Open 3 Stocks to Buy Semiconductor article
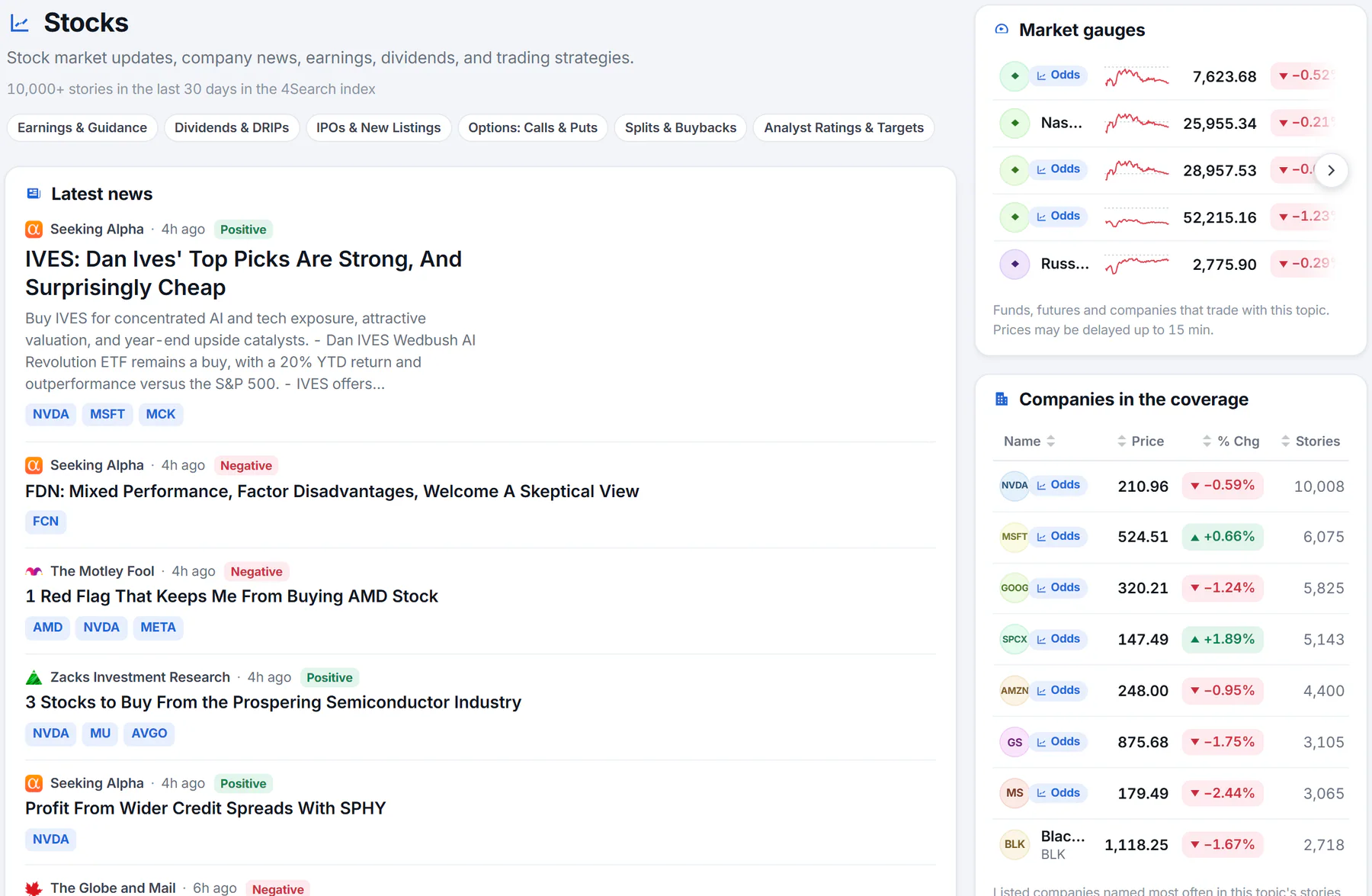The width and height of the screenshot is (1372, 896). coord(274,702)
